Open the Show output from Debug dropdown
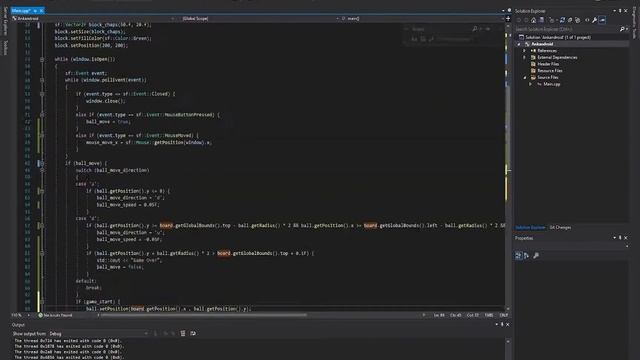 tap(98, 333)
